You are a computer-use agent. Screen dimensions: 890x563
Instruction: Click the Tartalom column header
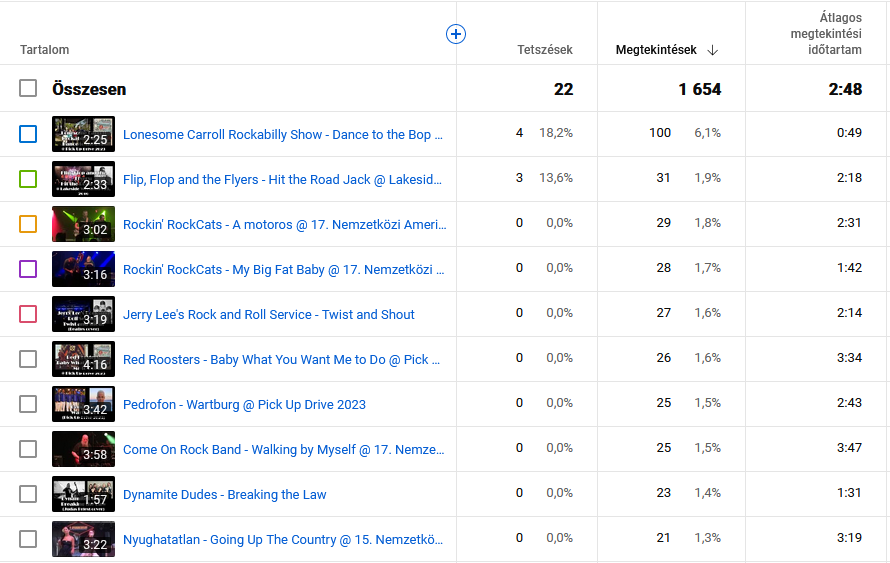tap(45, 50)
